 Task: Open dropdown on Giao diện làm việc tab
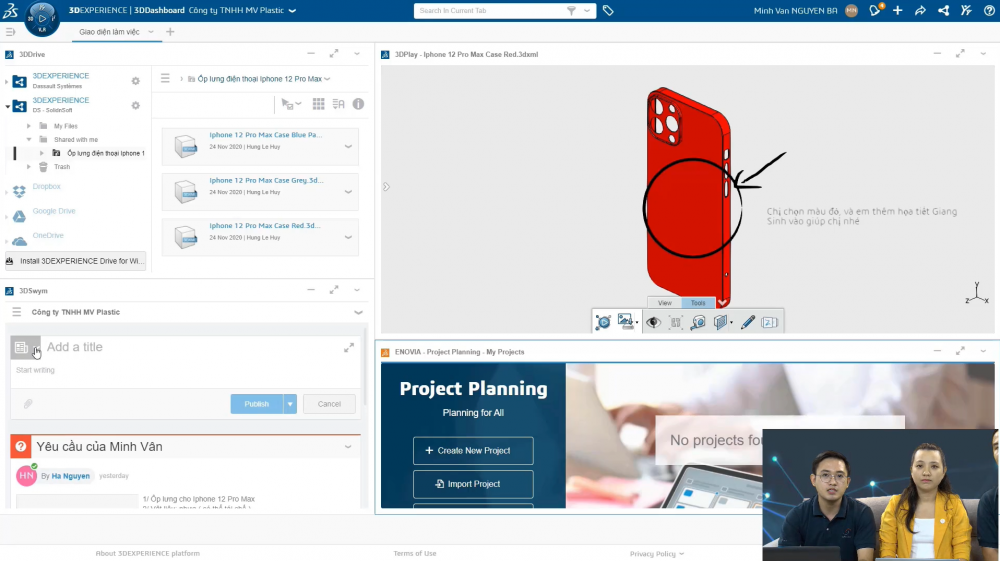151,32
